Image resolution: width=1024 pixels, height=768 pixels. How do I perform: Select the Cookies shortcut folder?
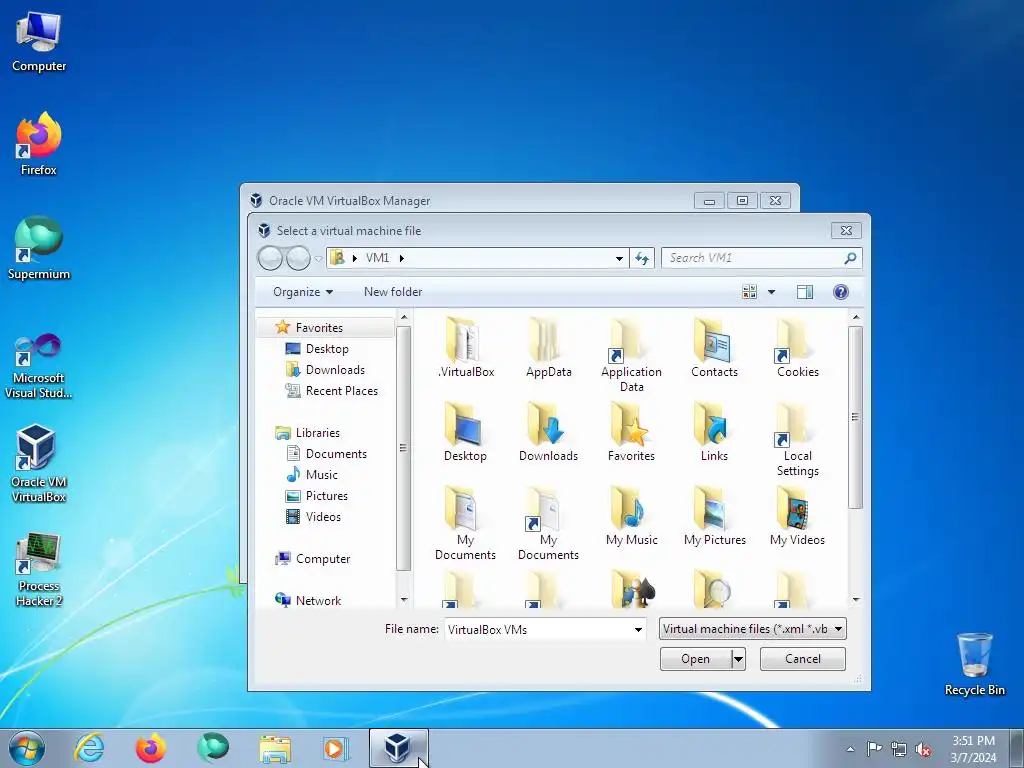click(x=797, y=348)
